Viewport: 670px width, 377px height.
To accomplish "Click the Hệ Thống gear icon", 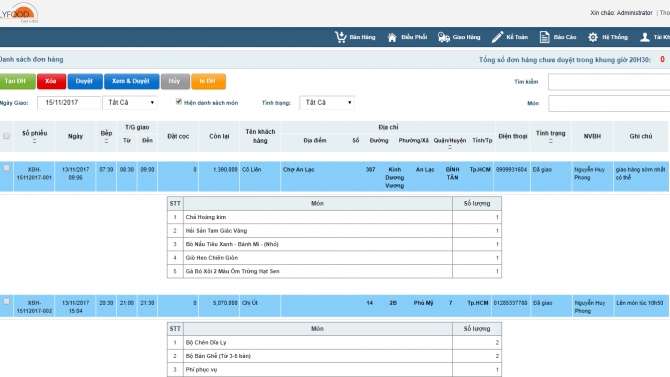I will tap(593, 37).
